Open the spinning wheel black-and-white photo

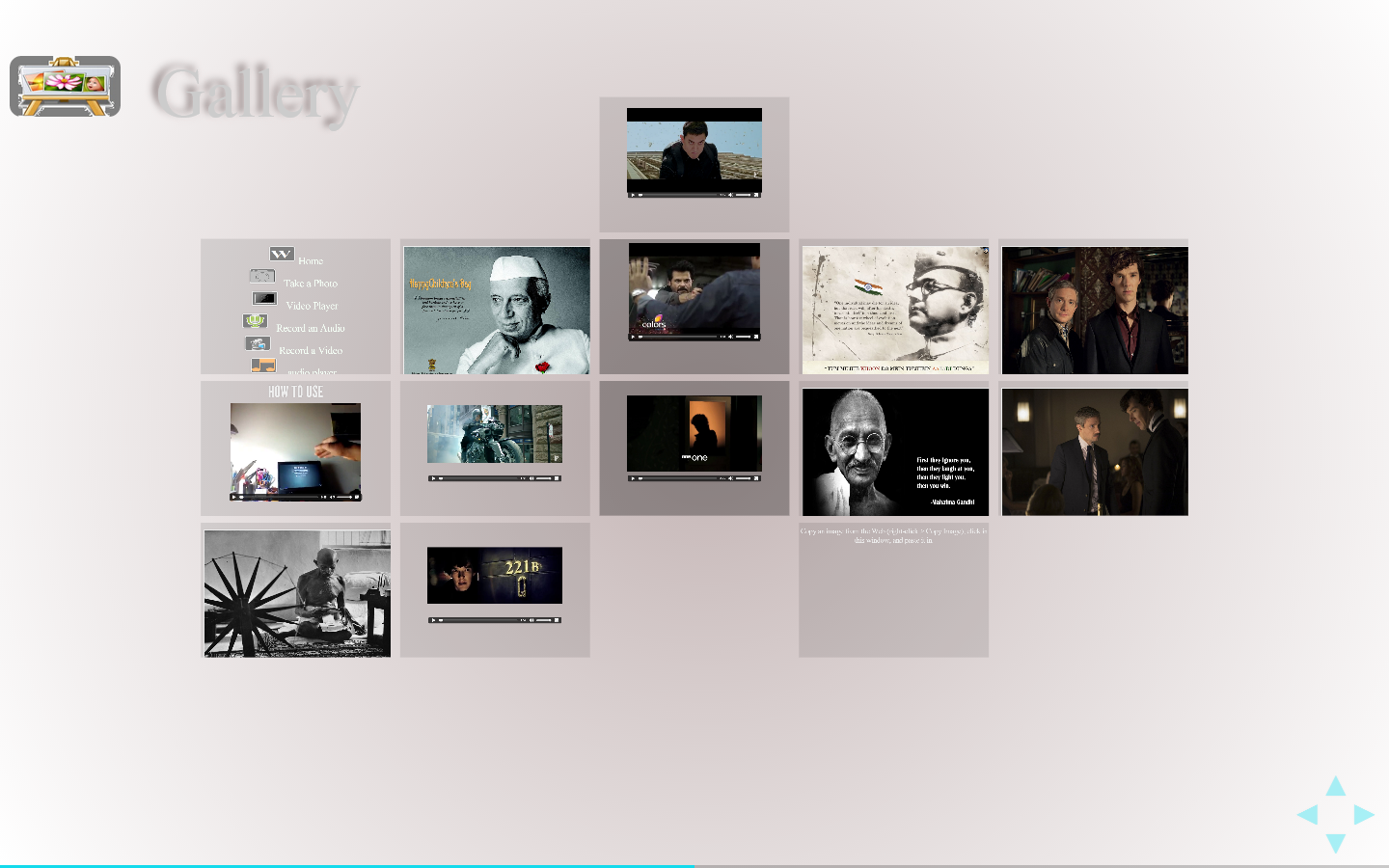(x=297, y=594)
